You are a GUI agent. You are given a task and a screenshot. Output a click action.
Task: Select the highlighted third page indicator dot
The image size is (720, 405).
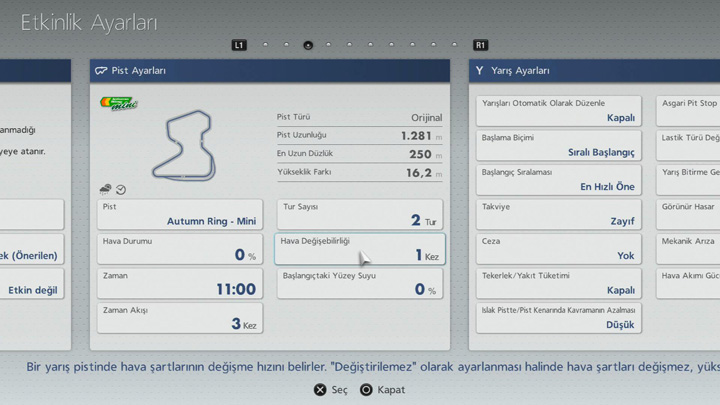pyautogui.click(x=308, y=45)
